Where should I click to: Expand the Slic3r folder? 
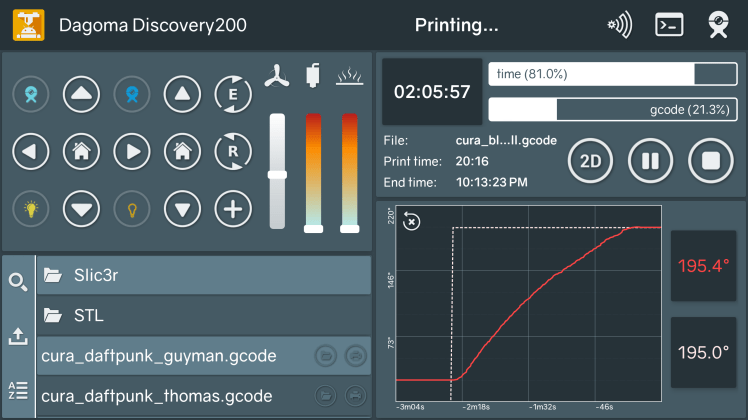(x=203, y=275)
